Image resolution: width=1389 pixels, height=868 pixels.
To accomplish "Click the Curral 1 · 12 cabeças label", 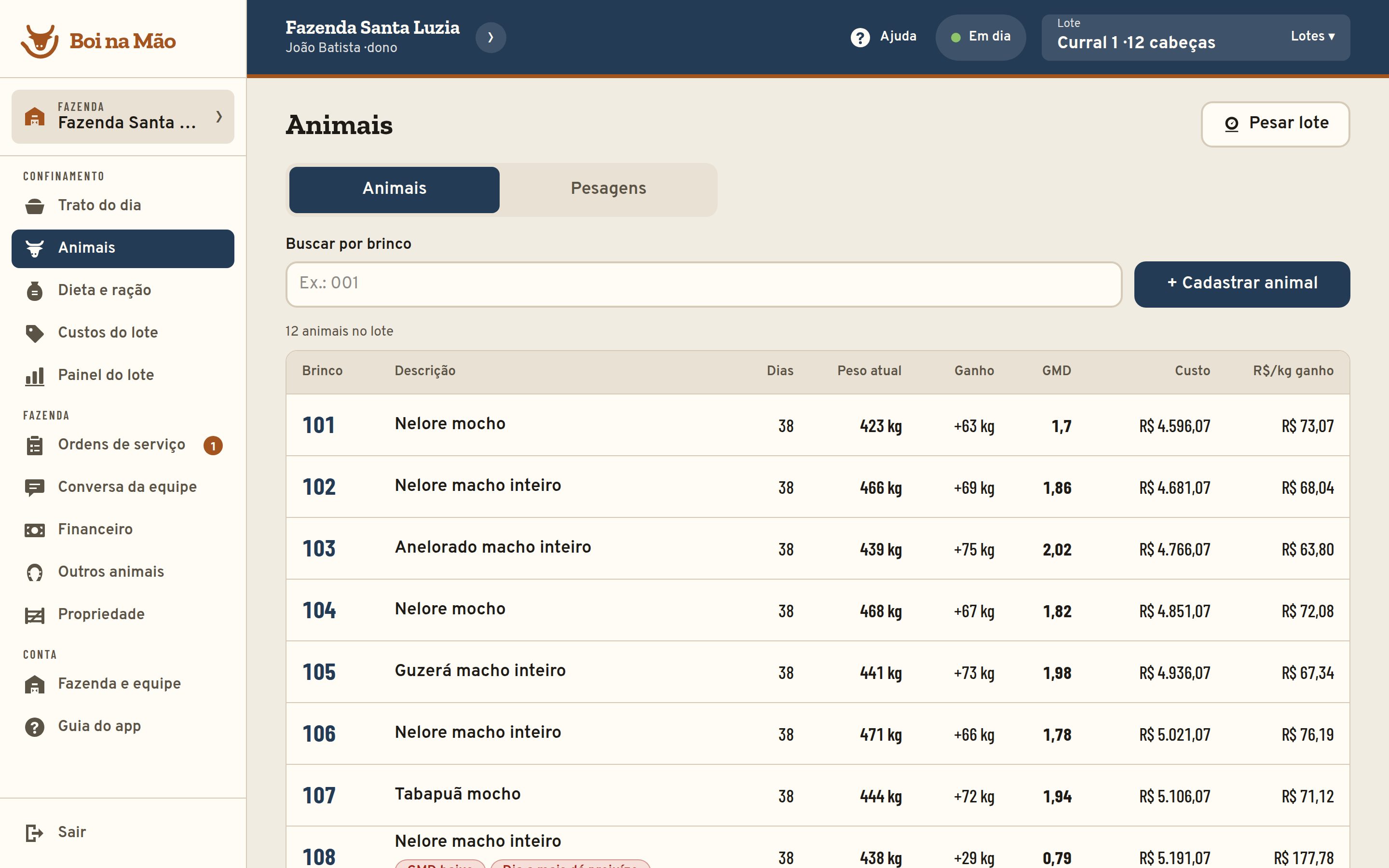I will tap(1136, 43).
